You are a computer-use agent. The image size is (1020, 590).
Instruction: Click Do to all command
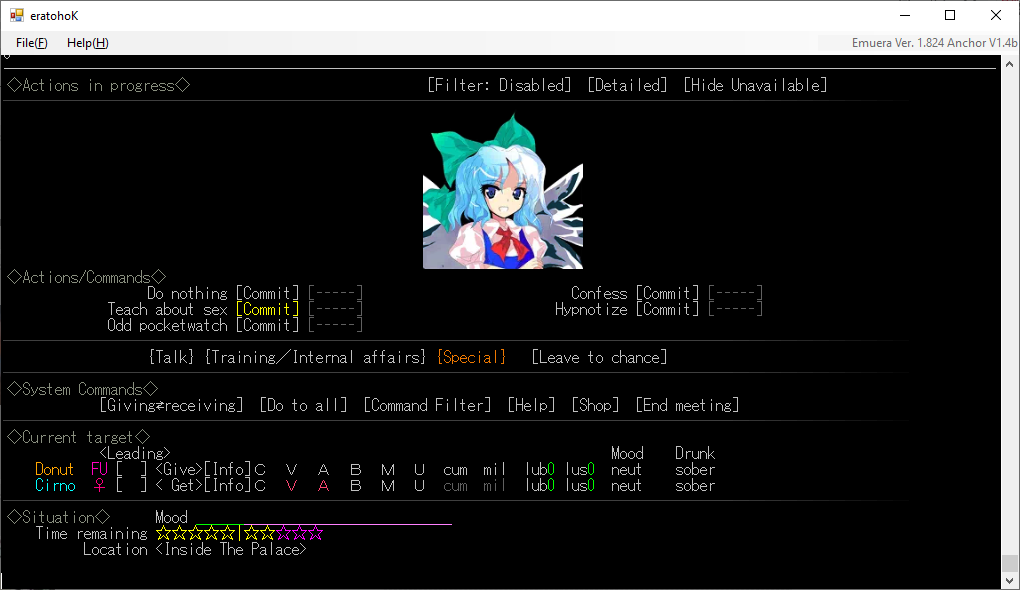[x=303, y=405]
